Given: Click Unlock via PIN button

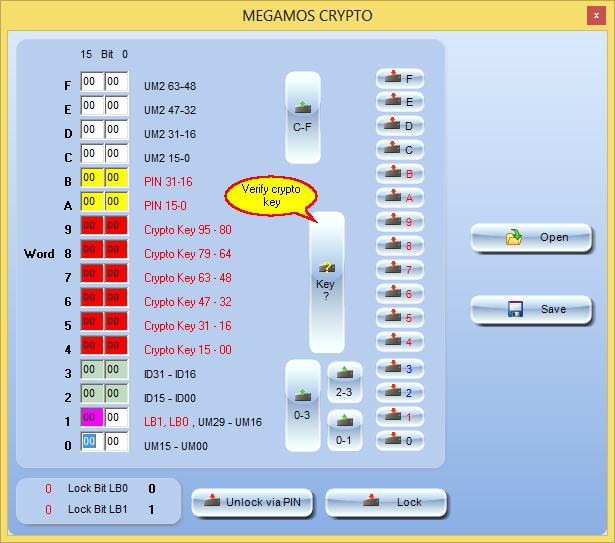Looking at the screenshot, I should click(252, 502).
